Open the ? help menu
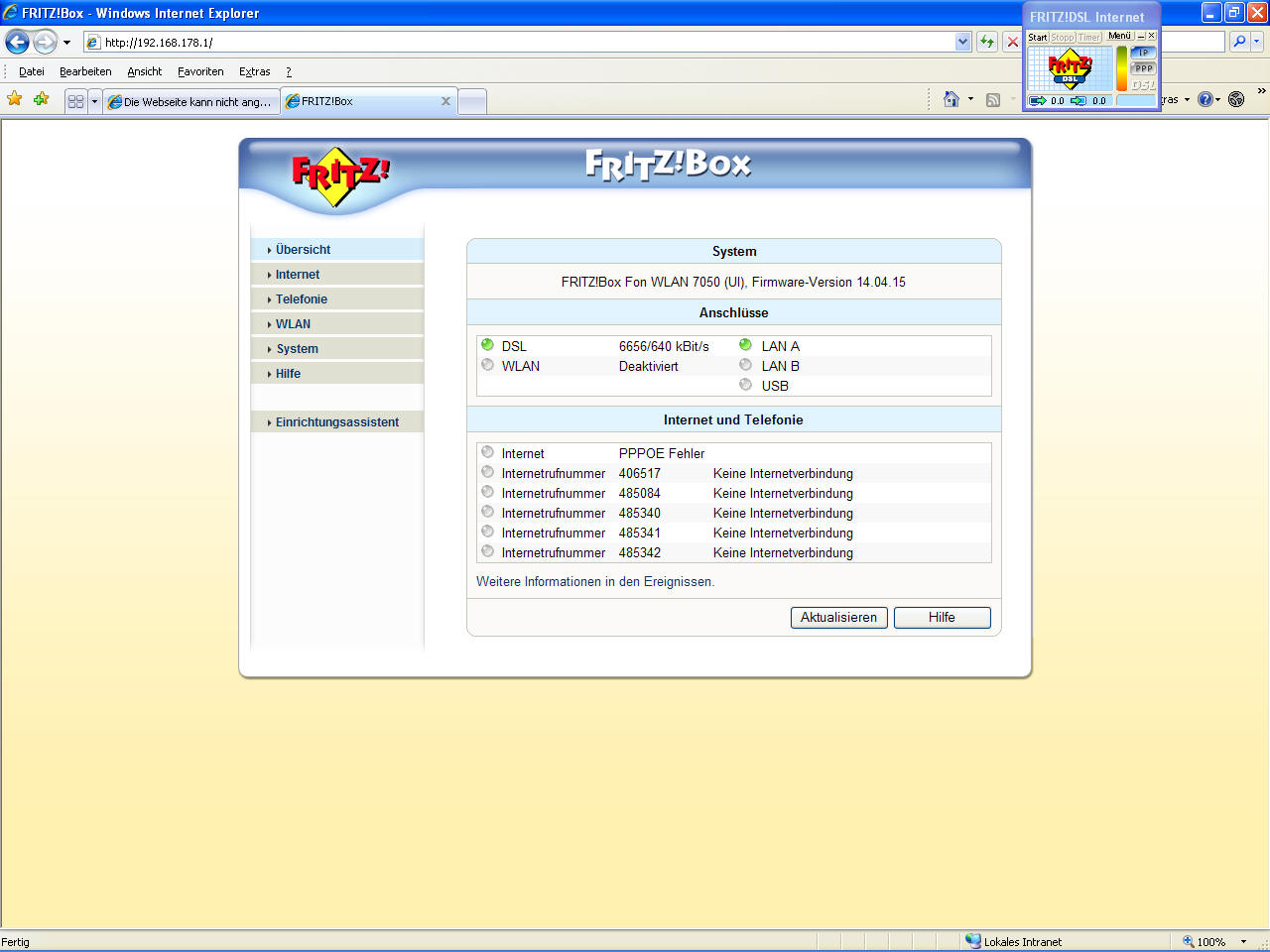Screen dimensions: 1270x952 (289, 71)
